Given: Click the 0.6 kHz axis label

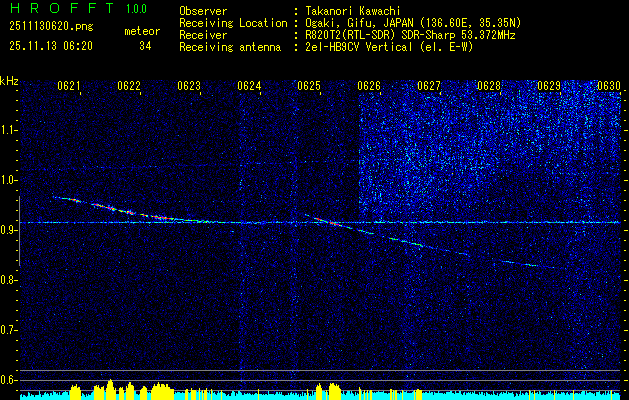Looking at the screenshot, I should click(x=8, y=380).
